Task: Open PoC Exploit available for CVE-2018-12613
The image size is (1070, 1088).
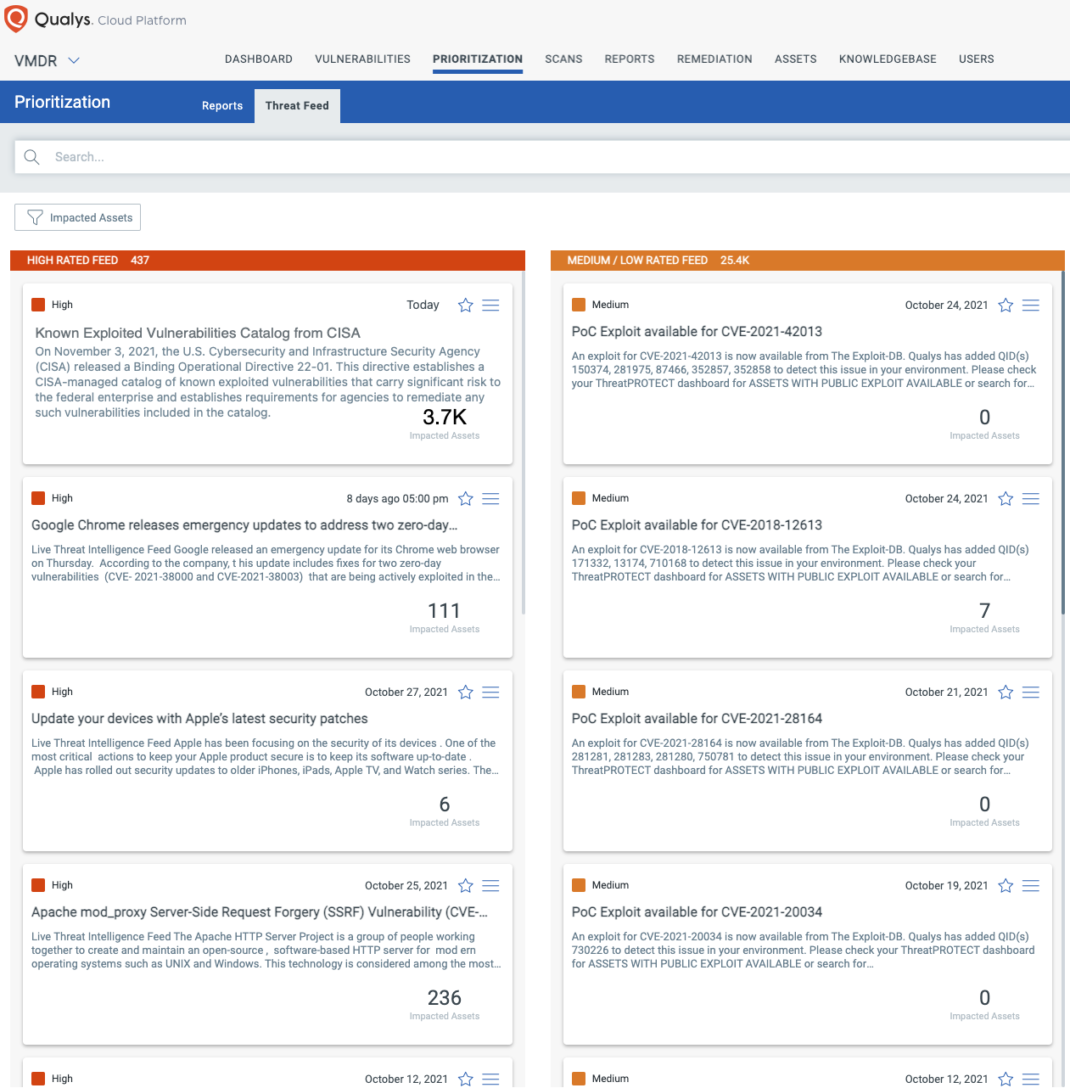Action: [697, 525]
